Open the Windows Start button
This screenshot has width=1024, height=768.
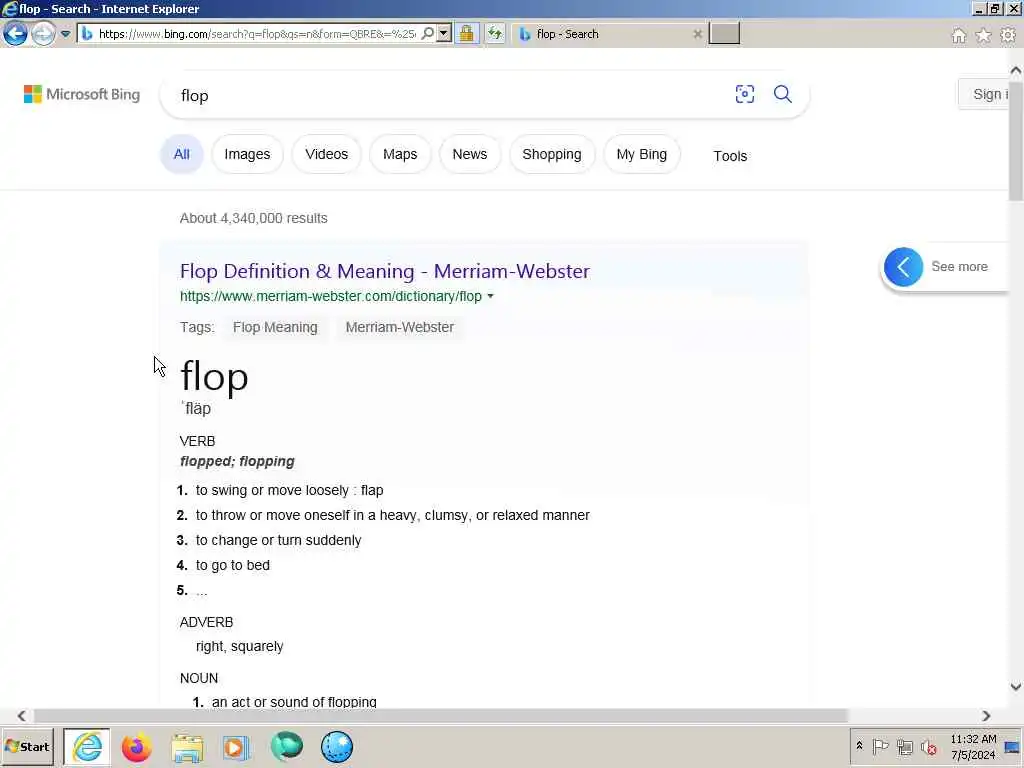[x=27, y=746]
